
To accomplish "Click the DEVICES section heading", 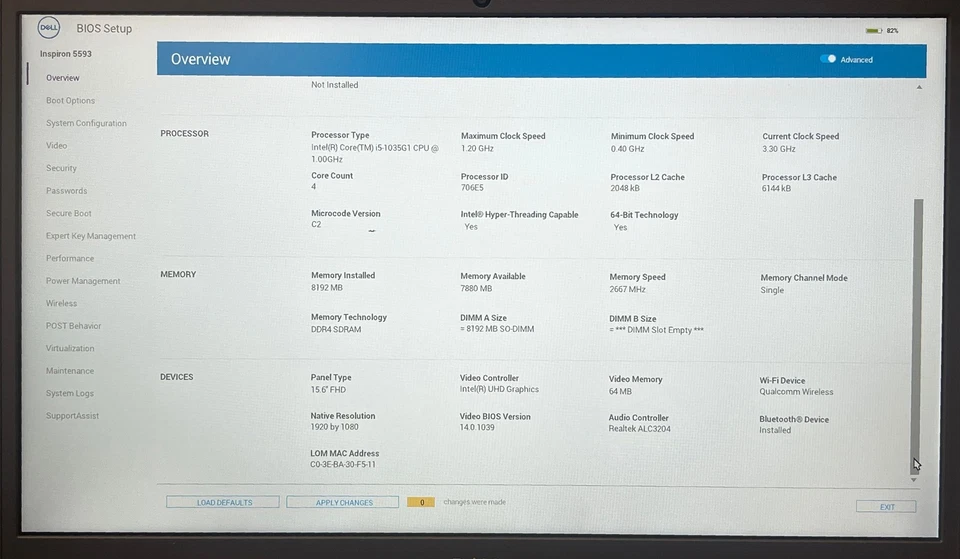I will (x=176, y=377).
